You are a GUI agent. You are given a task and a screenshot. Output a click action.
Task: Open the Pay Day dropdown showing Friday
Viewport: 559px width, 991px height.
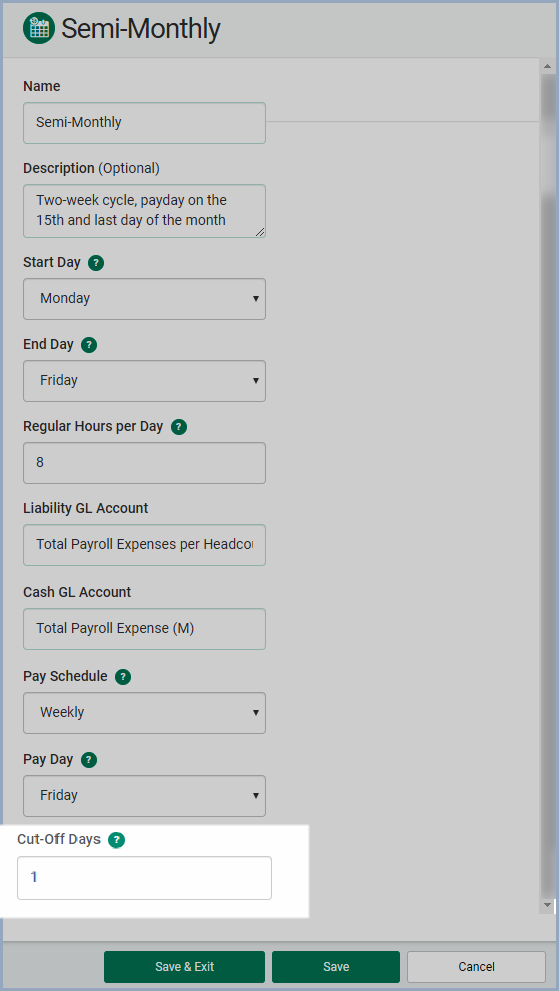click(144, 796)
